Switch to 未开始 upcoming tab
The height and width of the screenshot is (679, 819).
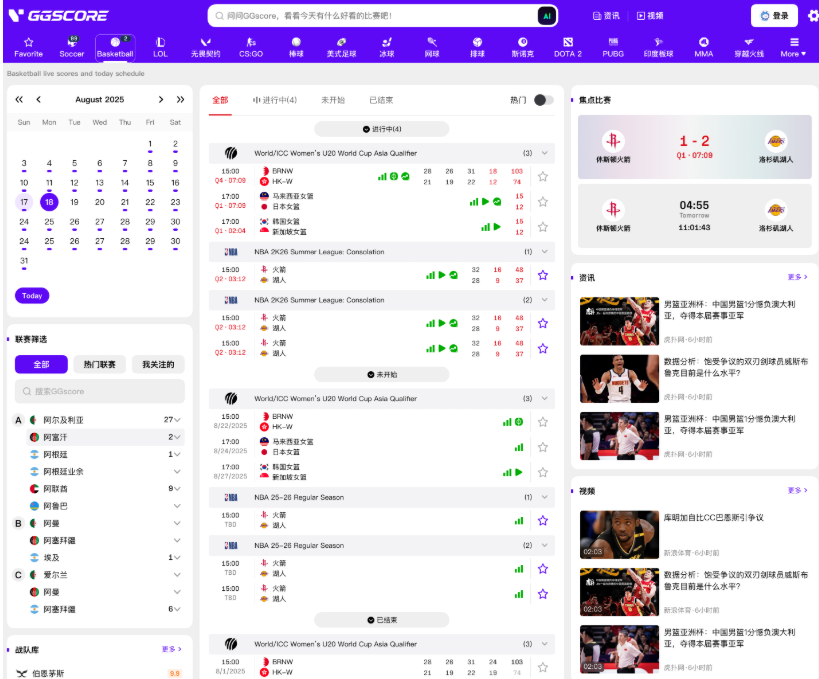pos(333,100)
